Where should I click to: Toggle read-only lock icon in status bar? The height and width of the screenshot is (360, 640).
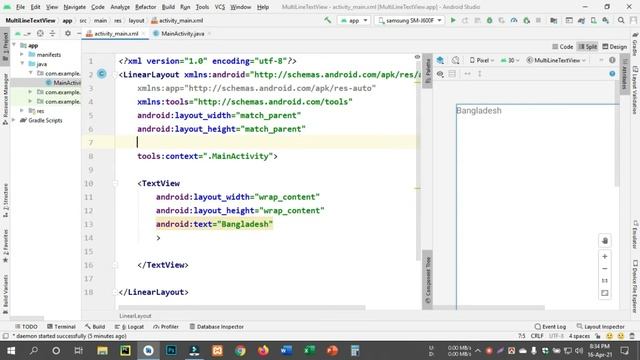click(x=598, y=336)
